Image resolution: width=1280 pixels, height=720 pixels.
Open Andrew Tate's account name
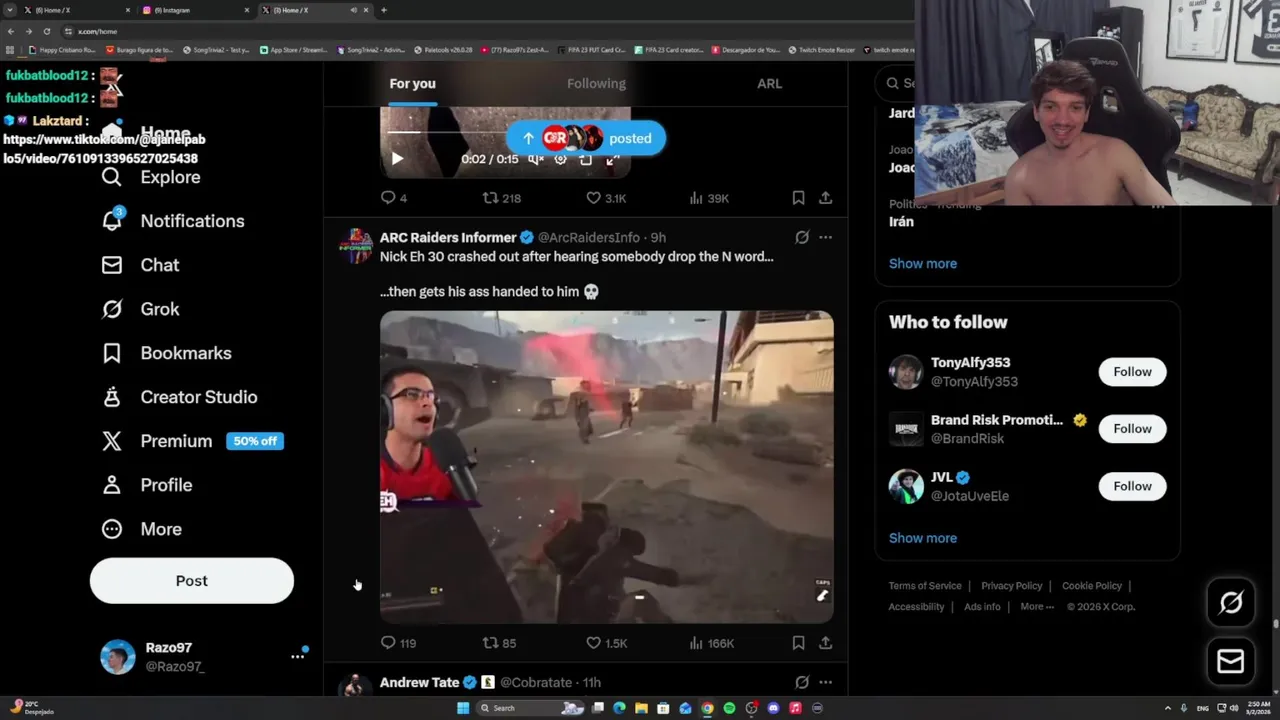point(419,682)
